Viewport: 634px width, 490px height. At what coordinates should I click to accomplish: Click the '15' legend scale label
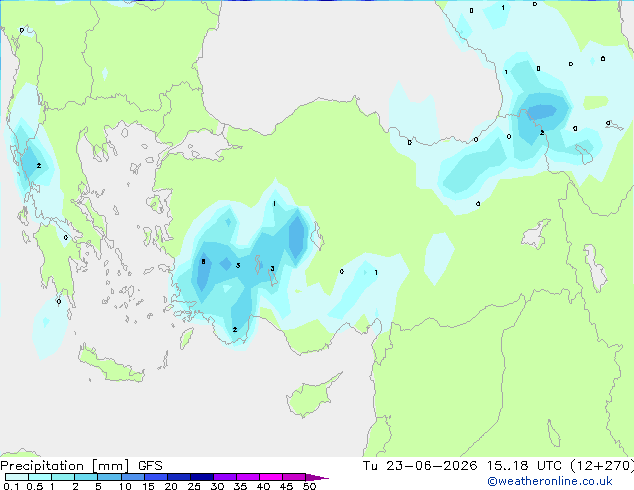tap(148, 486)
